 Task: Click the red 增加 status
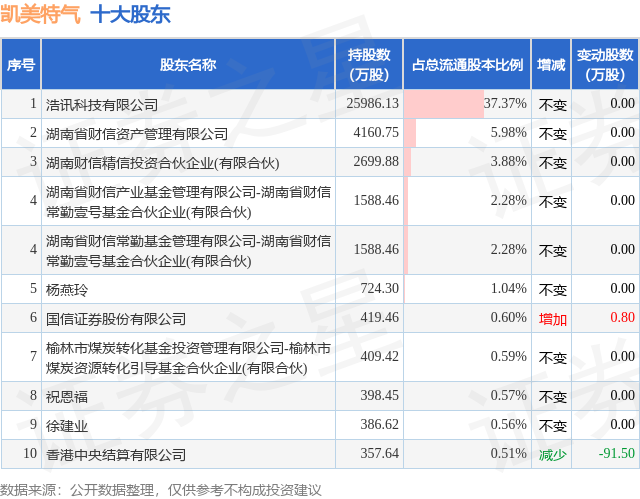pos(553,319)
